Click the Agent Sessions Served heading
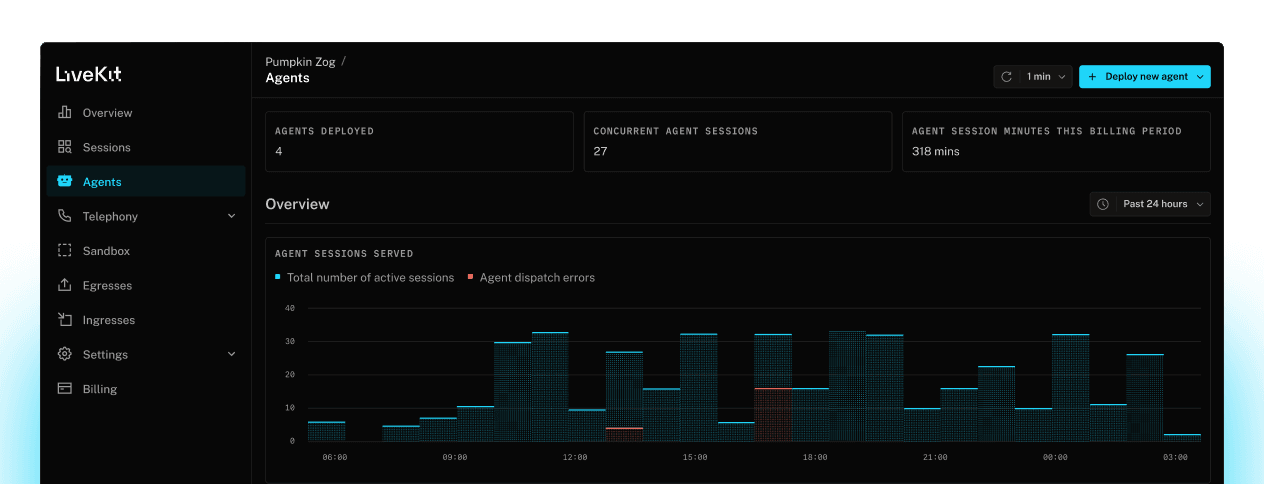The height and width of the screenshot is (484, 1264). coord(344,254)
